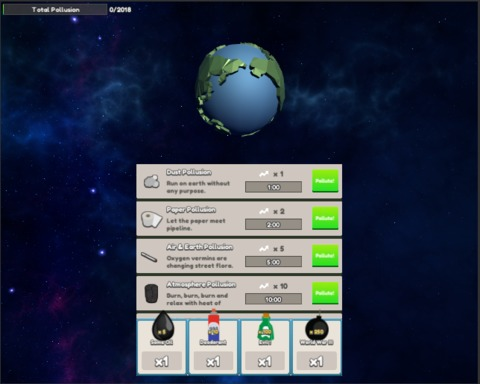Viewport: 480px width, 384px height.
Task: Activate Pollute! for Air & Earth Pollution
Action: (x=325, y=255)
